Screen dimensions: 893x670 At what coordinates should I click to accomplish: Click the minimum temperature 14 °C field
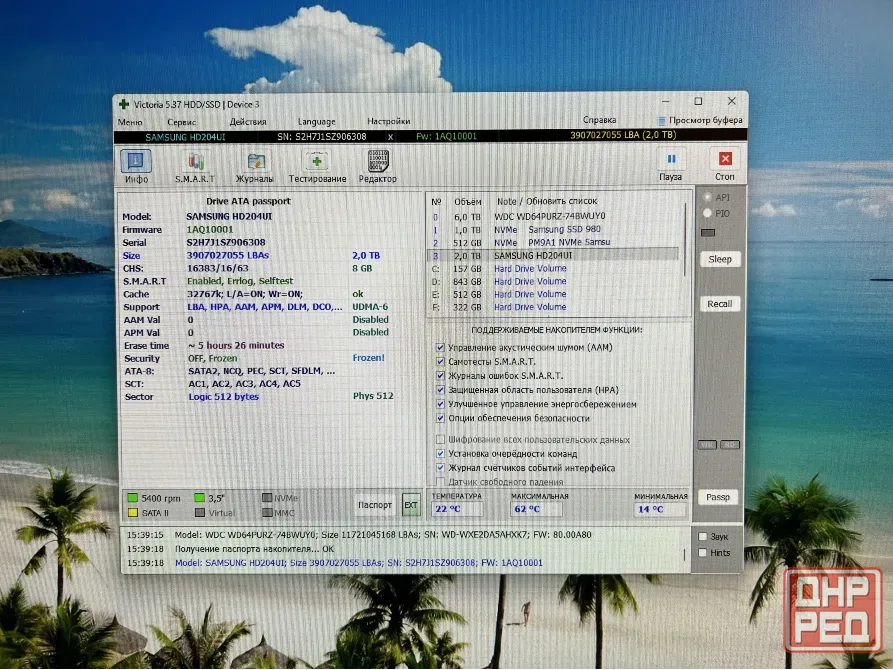pyautogui.click(x=659, y=509)
